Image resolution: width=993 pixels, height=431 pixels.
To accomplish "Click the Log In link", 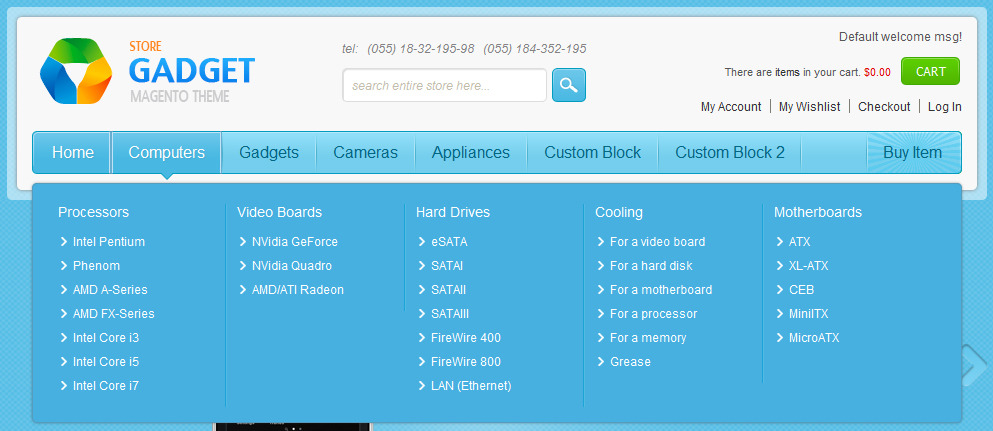I will click(944, 107).
